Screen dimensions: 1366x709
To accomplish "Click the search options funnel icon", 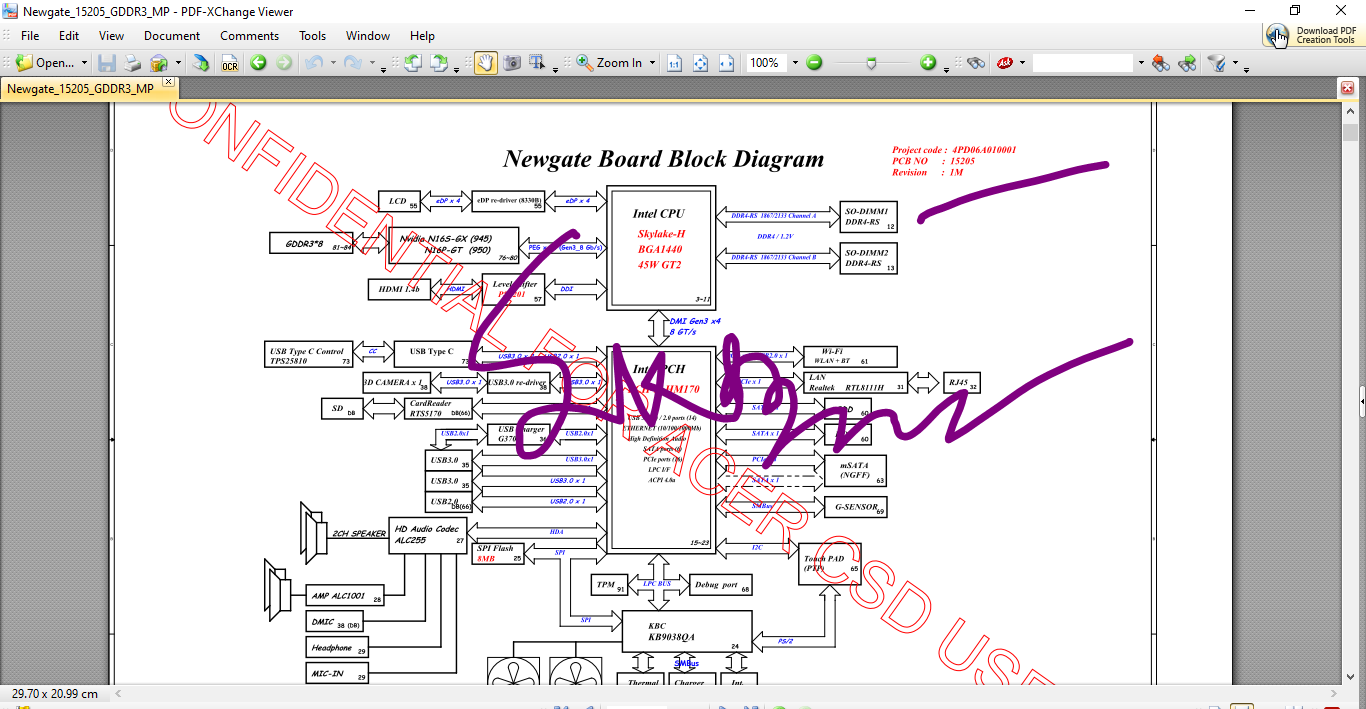I will click(1216, 63).
